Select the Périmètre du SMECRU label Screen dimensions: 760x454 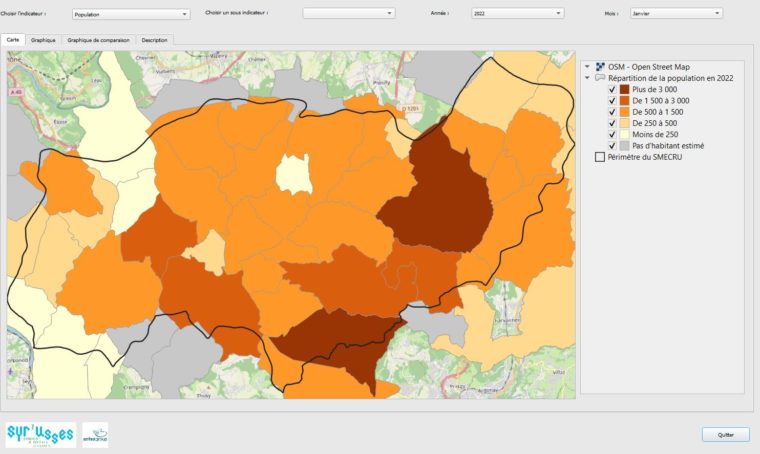(x=645, y=157)
